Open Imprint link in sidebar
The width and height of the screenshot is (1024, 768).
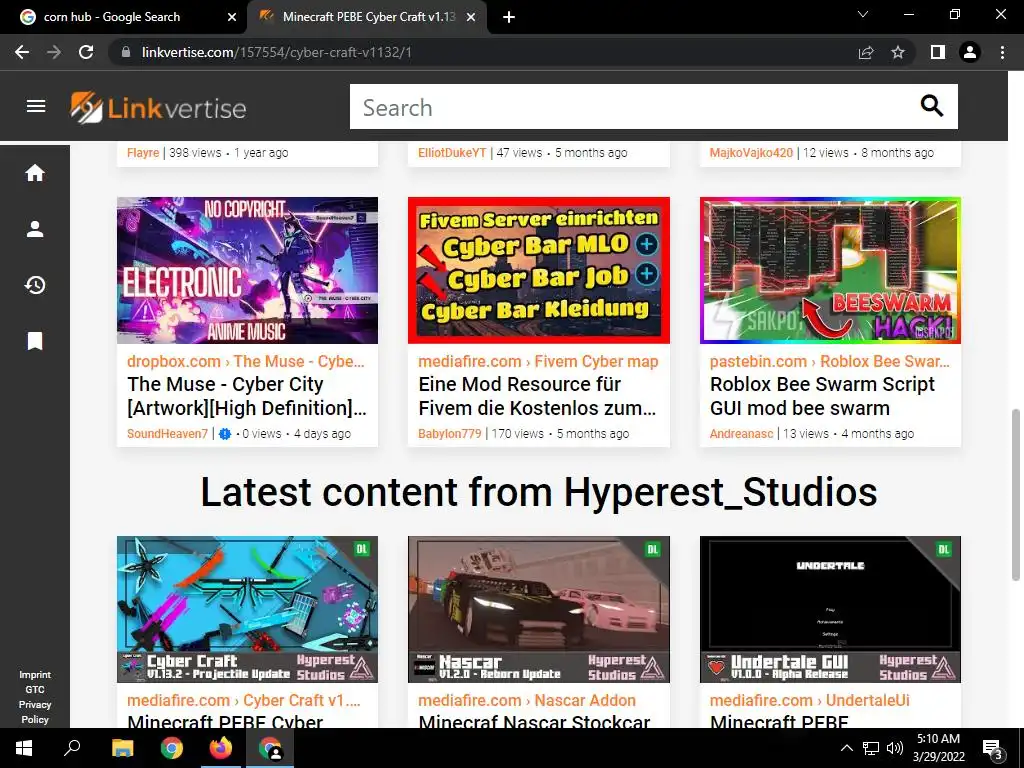pos(35,675)
